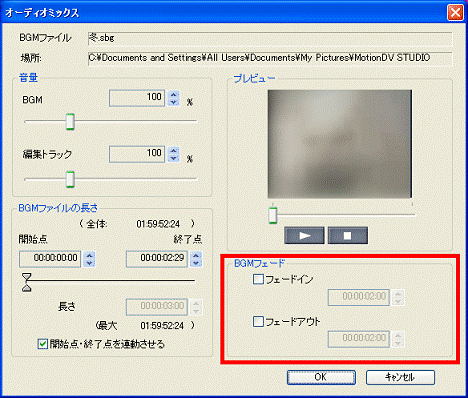Increase BGM volume with up arrow
This screenshot has height=398, width=468.
pyautogui.click(x=173, y=95)
